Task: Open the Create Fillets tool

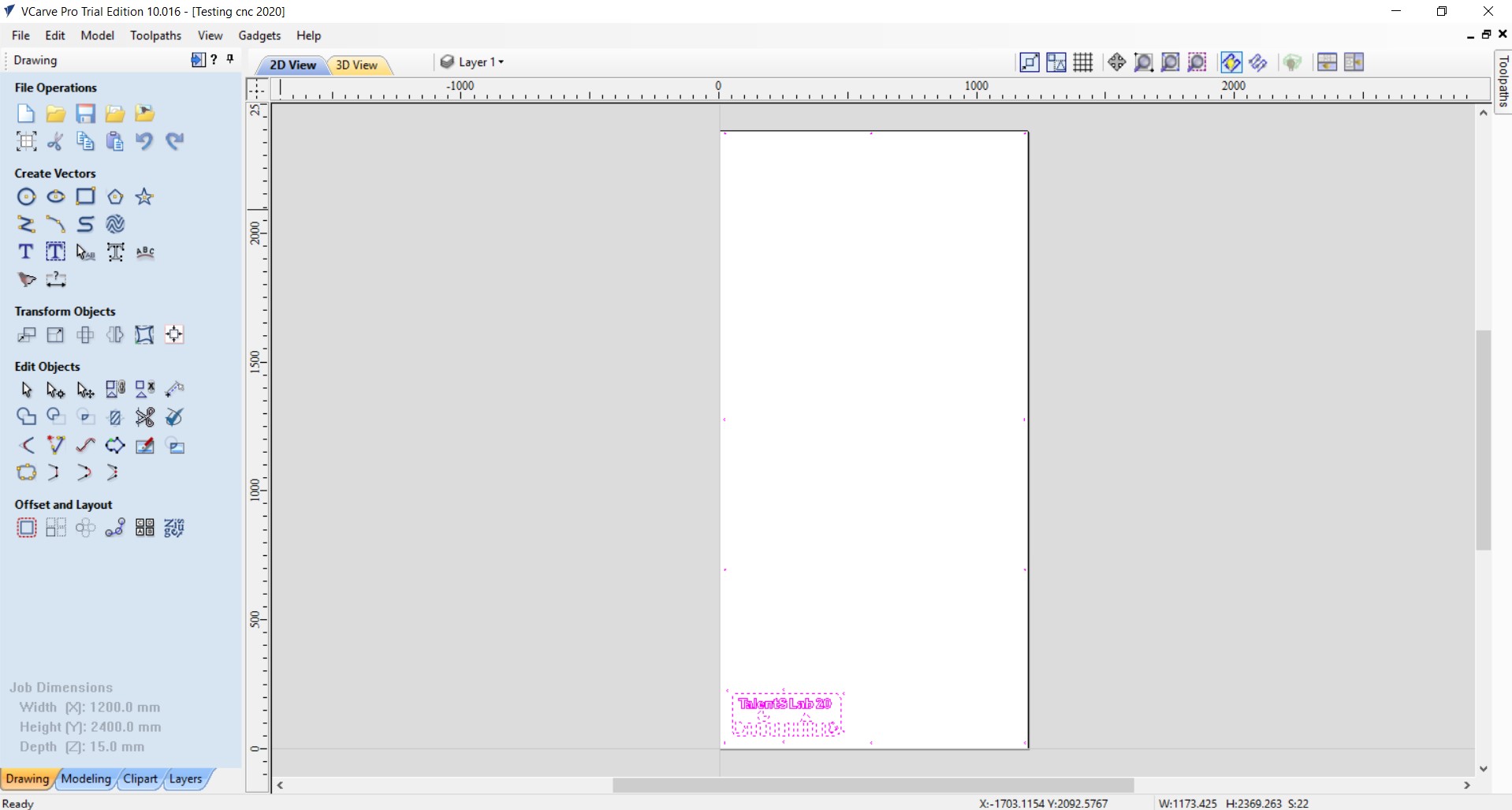Action: 26,445
